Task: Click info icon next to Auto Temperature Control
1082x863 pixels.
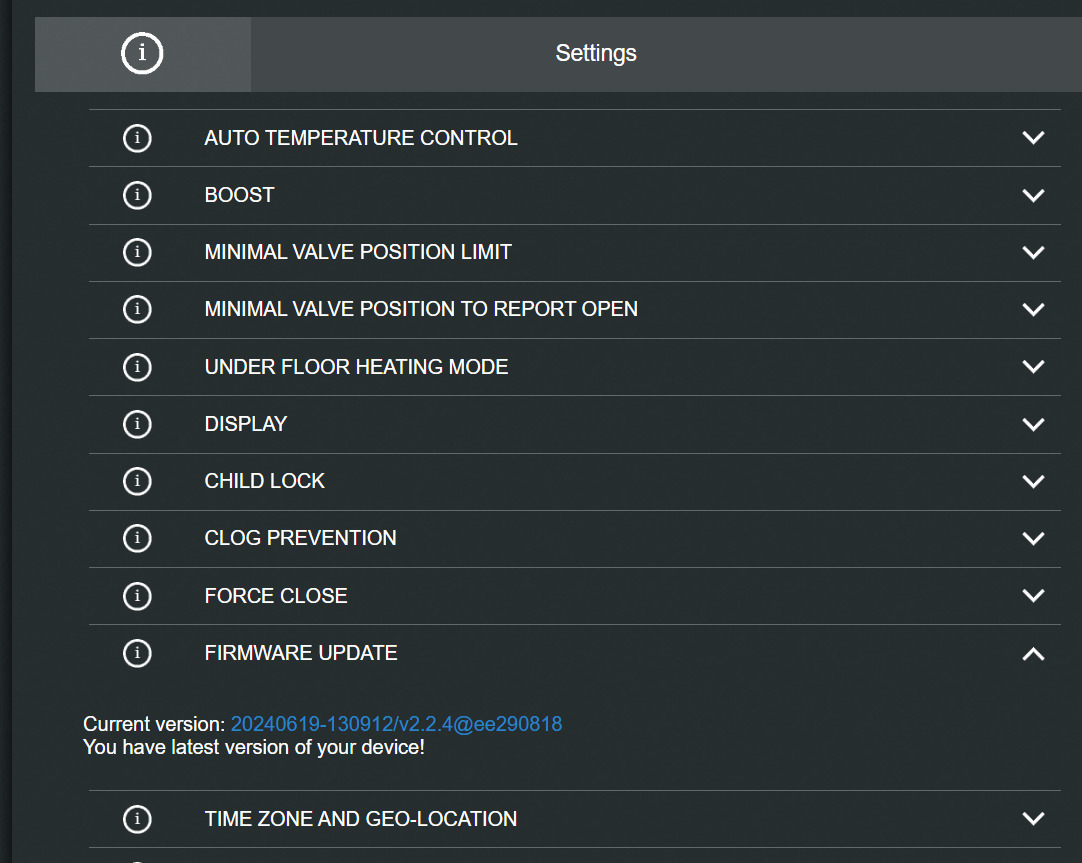Action: (137, 138)
